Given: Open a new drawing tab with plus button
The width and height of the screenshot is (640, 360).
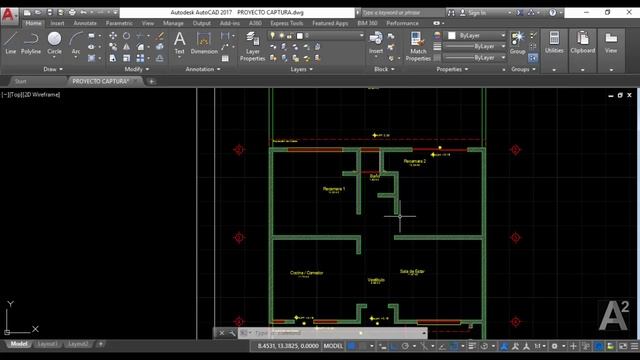Looking at the screenshot, I should 151,82.
